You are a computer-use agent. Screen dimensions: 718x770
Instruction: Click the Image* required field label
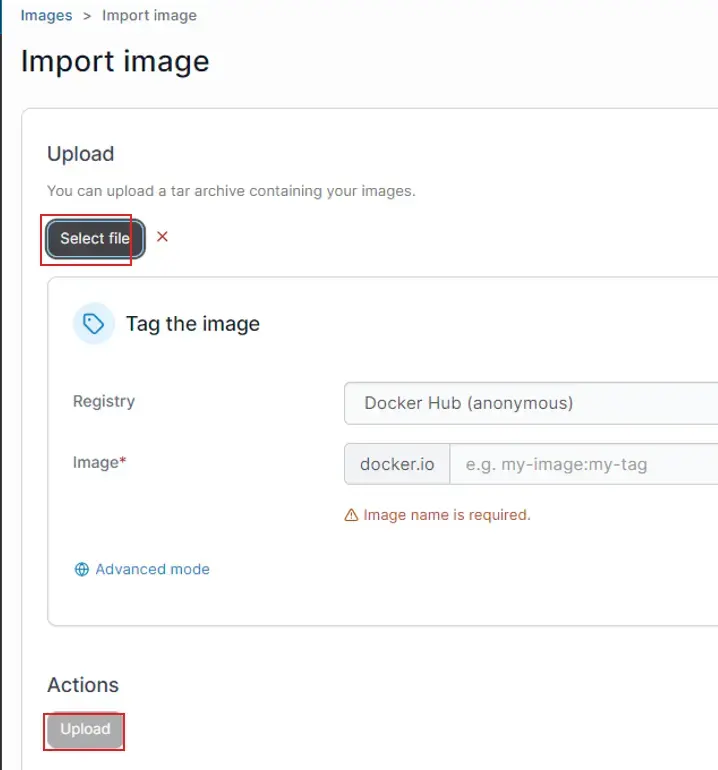coord(99,462)
